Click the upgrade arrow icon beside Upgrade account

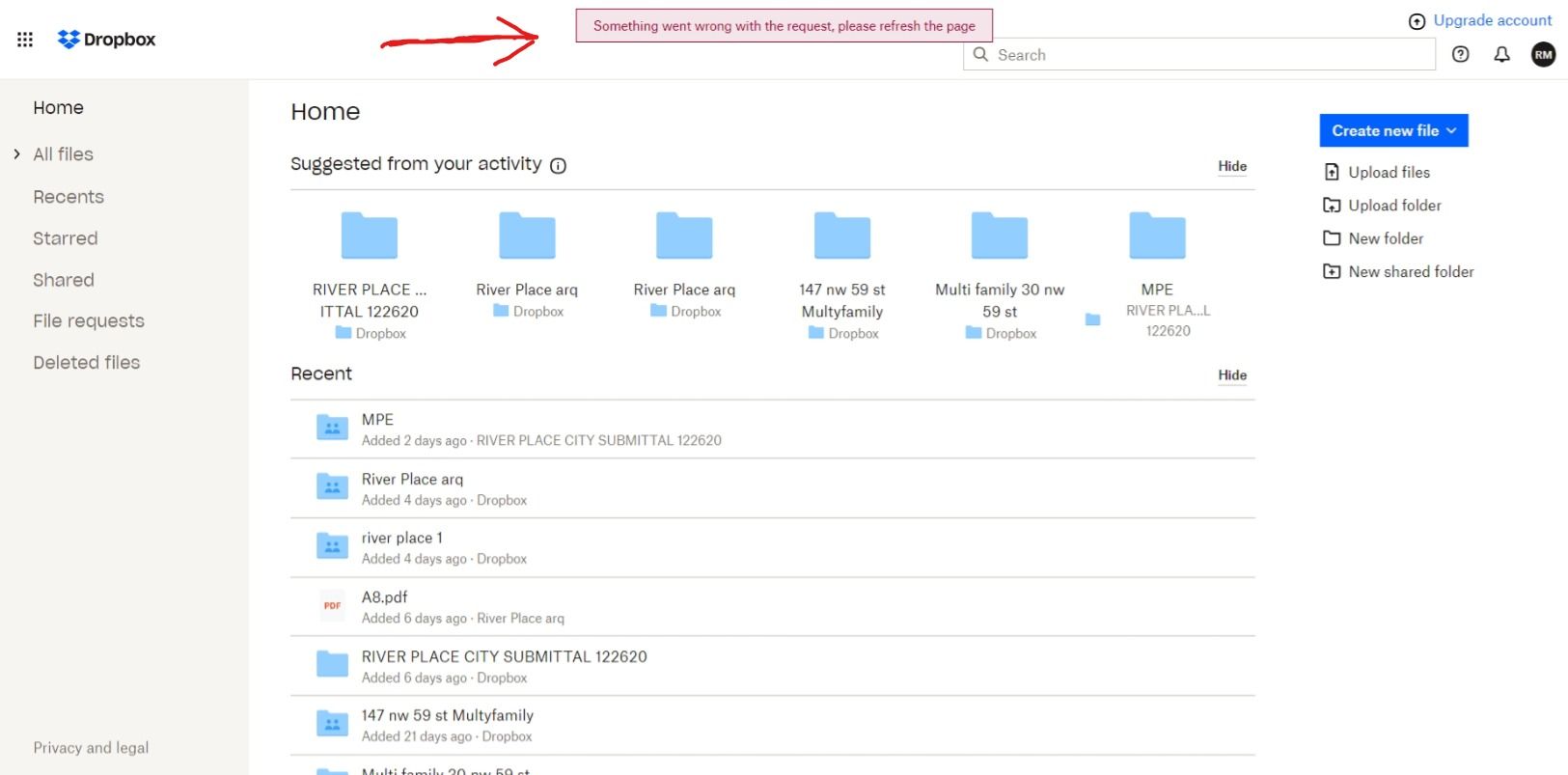(x=1417, y=21)
